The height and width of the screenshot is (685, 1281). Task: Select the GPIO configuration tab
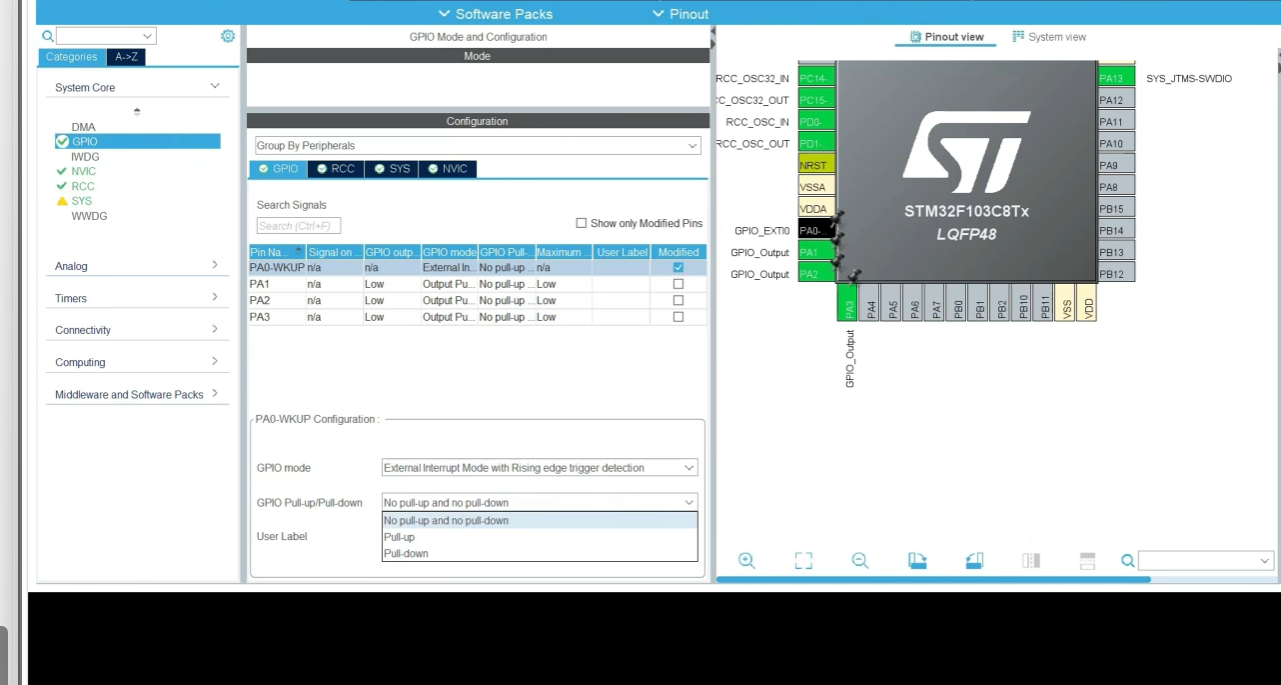278,169
